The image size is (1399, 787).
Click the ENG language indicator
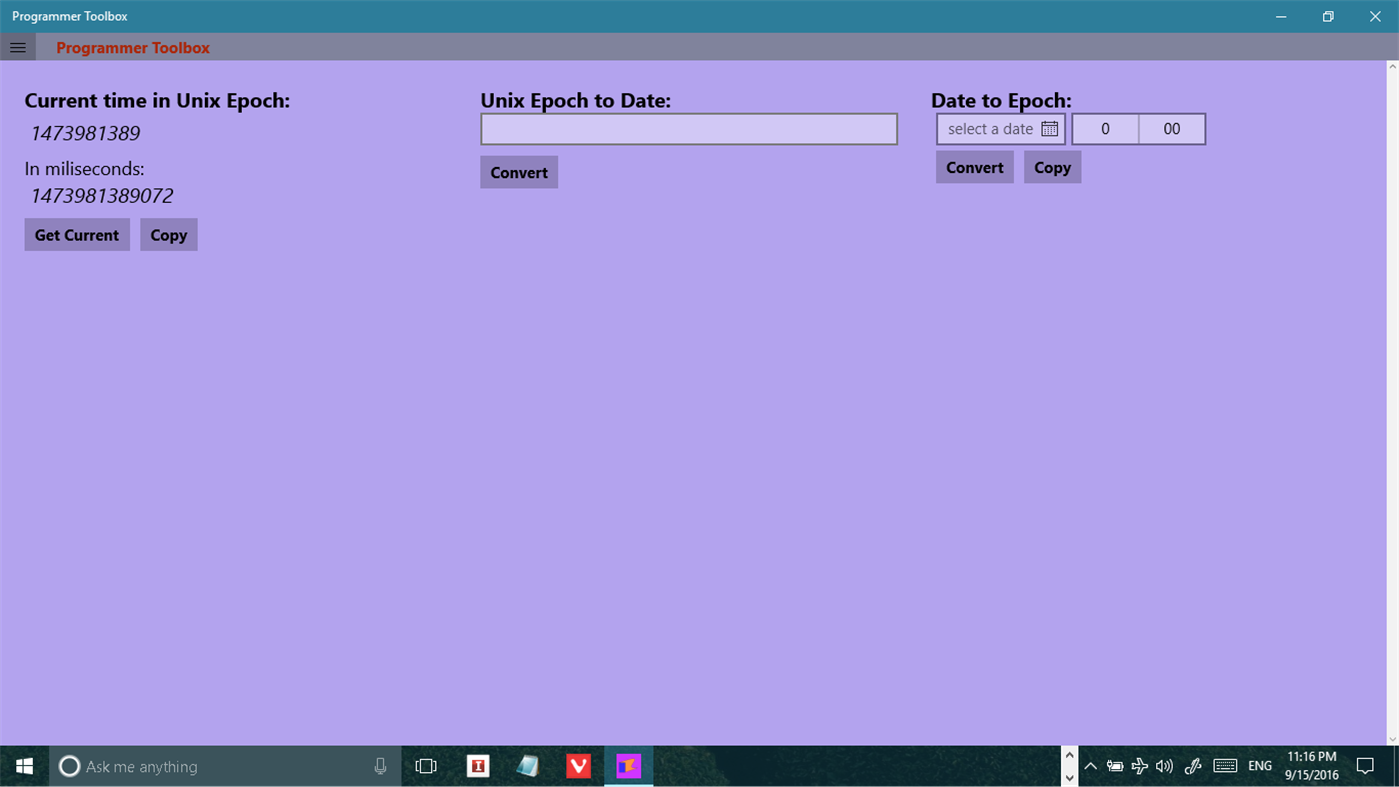coord(1260,766)
